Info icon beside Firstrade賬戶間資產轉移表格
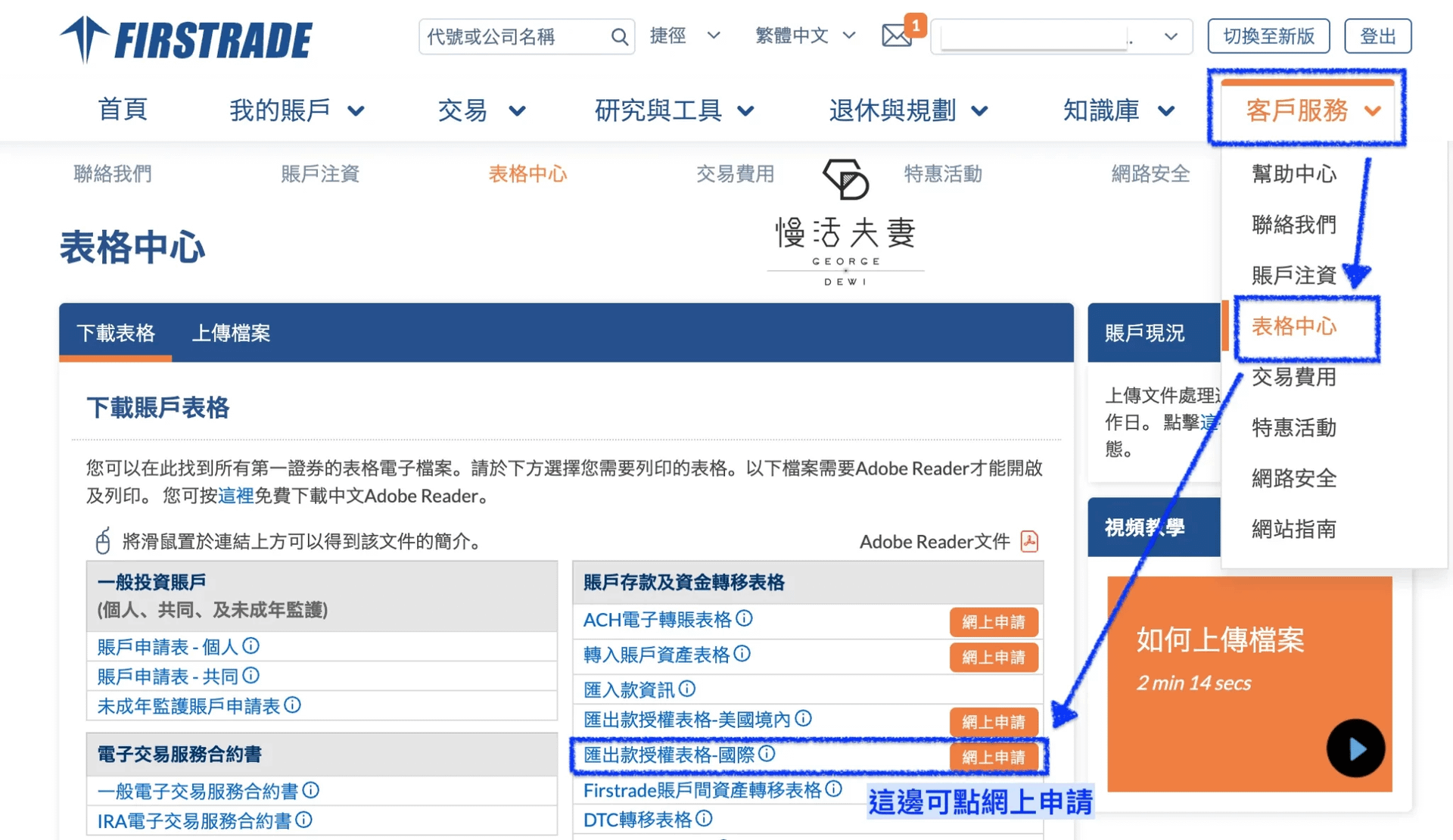This screenshot has height=840, width=1453. click(x=834, y=789)
